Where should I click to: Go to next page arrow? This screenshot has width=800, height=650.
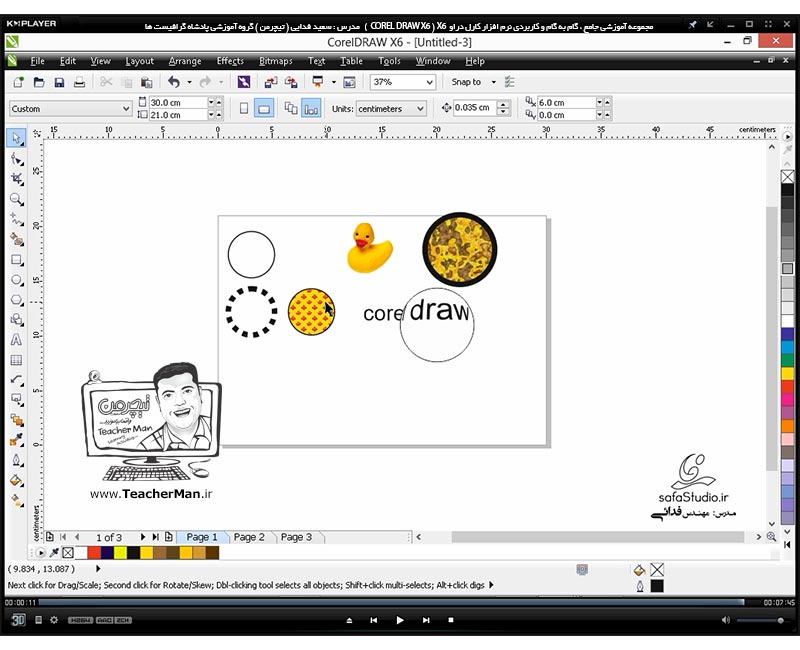142,537
